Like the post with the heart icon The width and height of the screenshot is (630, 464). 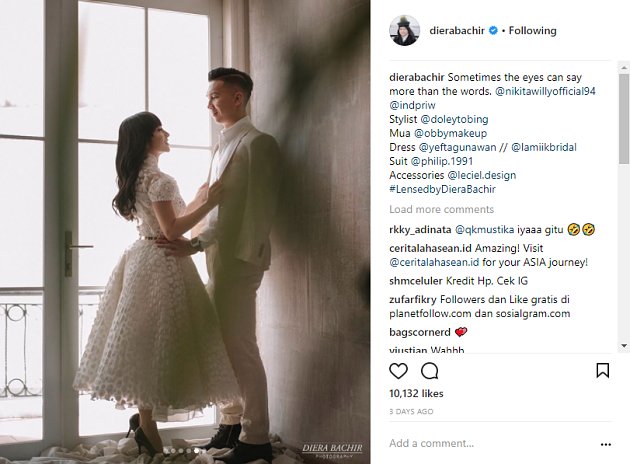pos(398,371)
